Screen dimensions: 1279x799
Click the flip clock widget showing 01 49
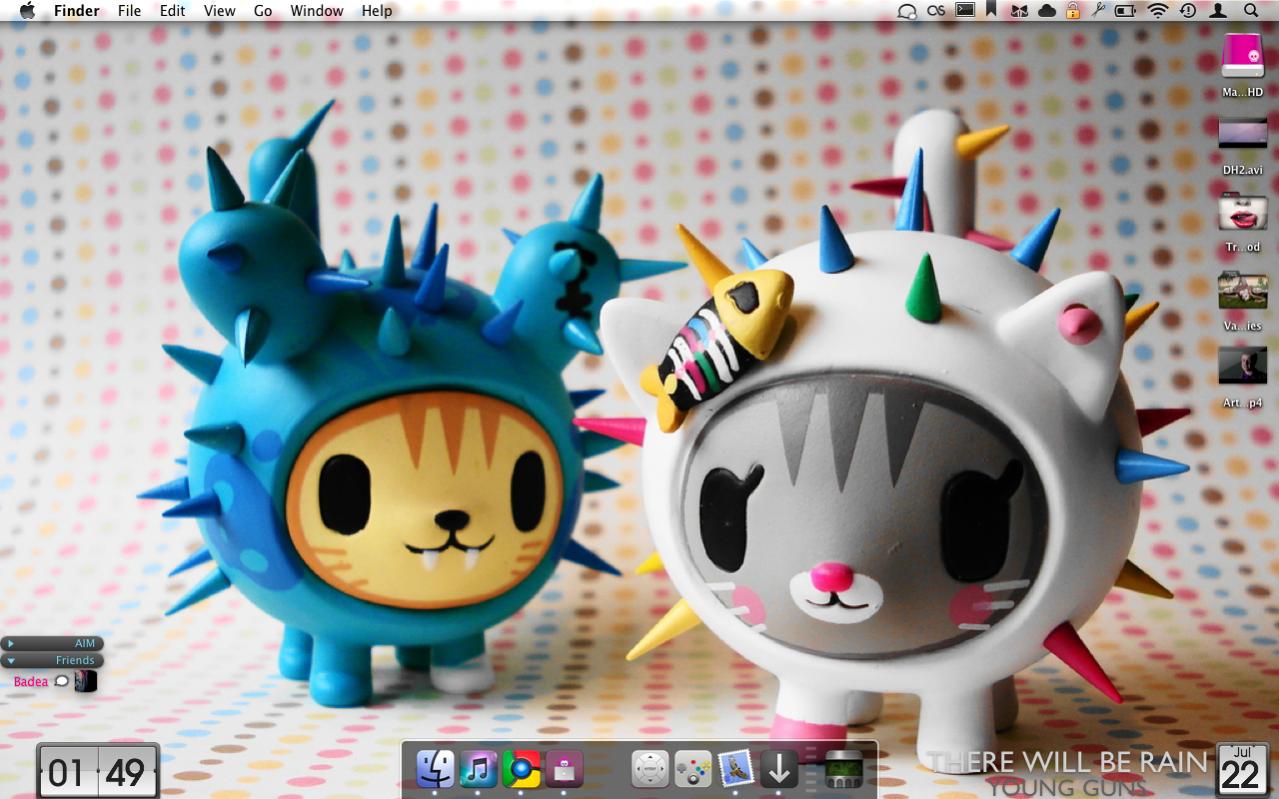pos(97,771)
